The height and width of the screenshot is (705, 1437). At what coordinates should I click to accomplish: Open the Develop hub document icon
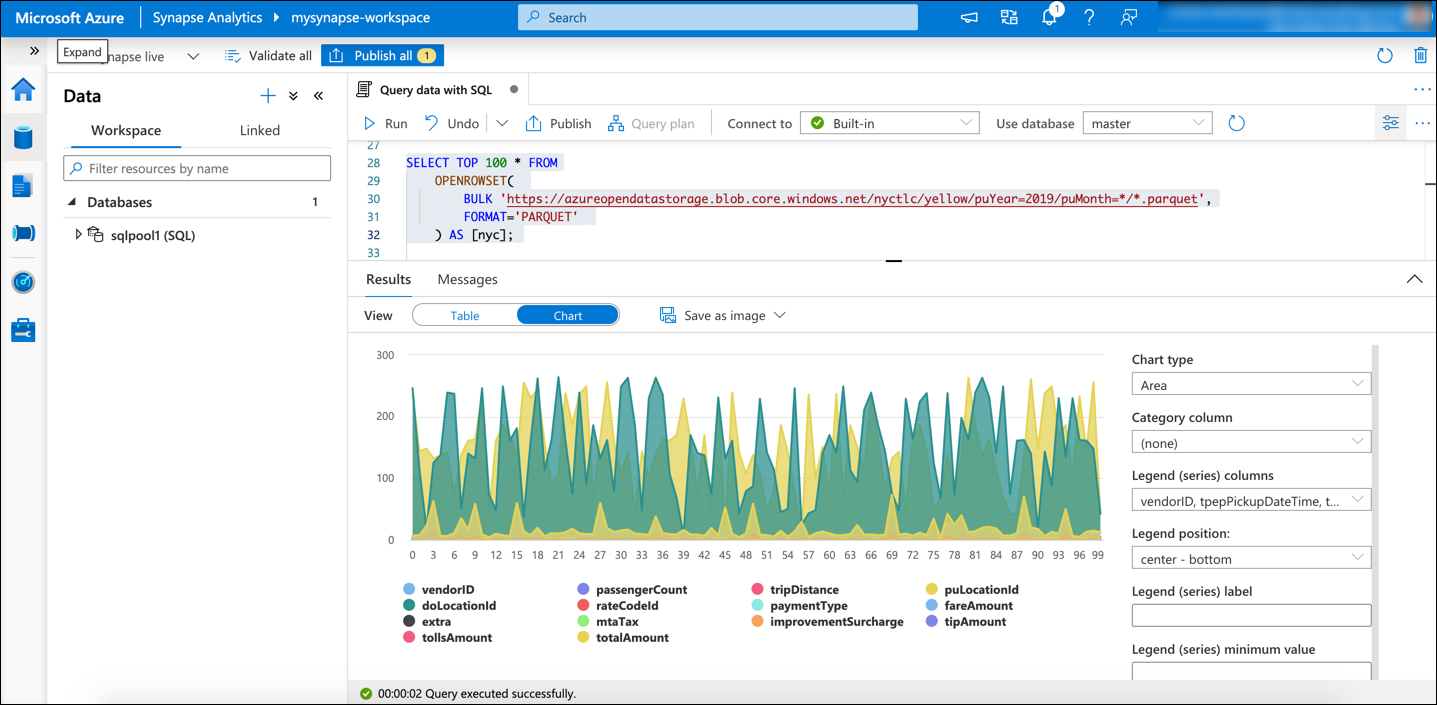pyautogui.click(x=23, y=186)
